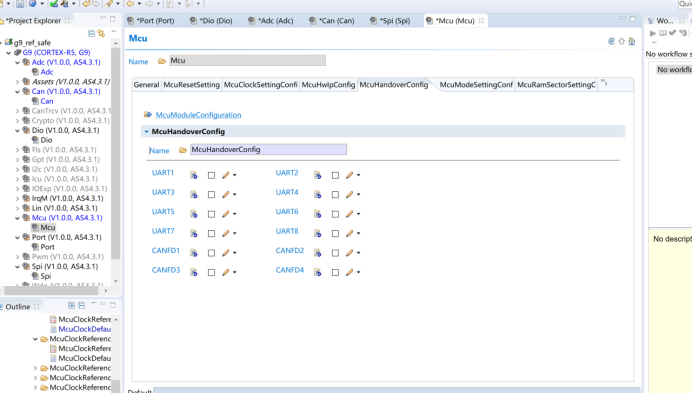Viewport: 693px width, 394px height.
Task: Switch to the *Can (Can) editor tab
Action: tap(332, 21)
